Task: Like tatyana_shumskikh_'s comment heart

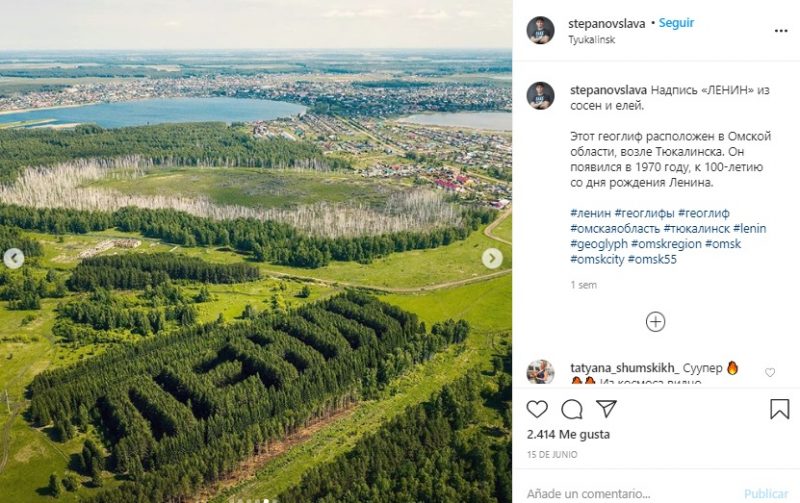Action: (769, 373)
